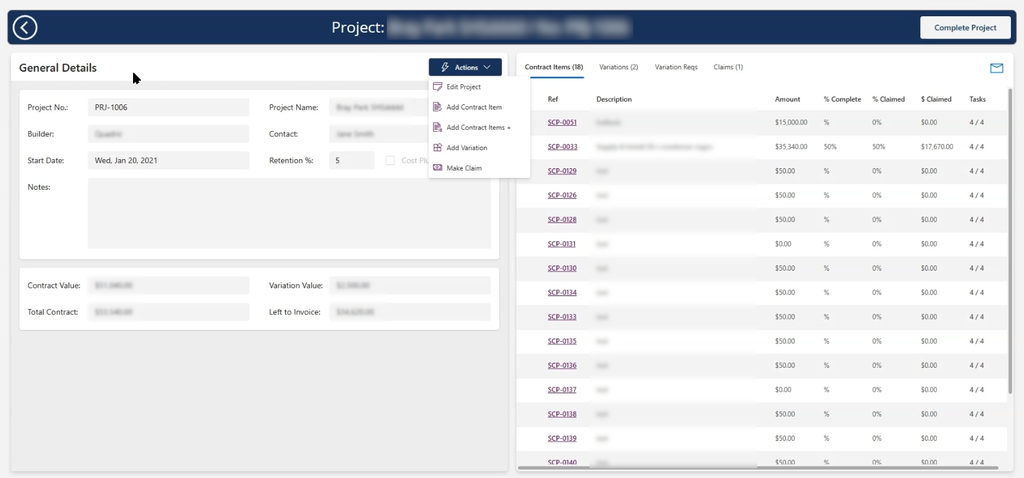The width and height of the screenshot is (1024, 478).
Task: Click the % Claimed column header
Action: click(888, 99)
